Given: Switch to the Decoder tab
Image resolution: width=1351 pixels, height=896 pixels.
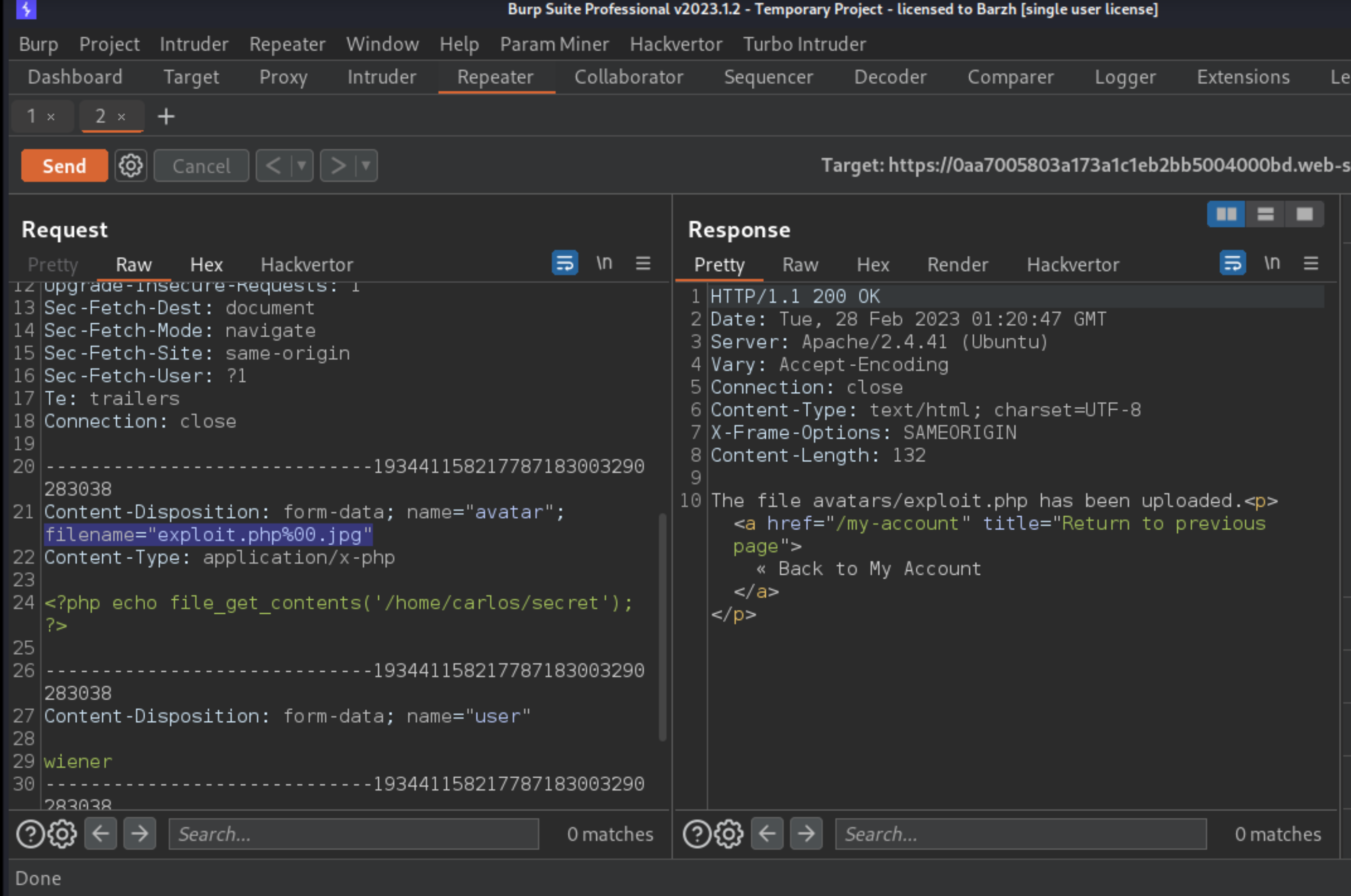Looking at the screenshot, I should tap(890, 77).
